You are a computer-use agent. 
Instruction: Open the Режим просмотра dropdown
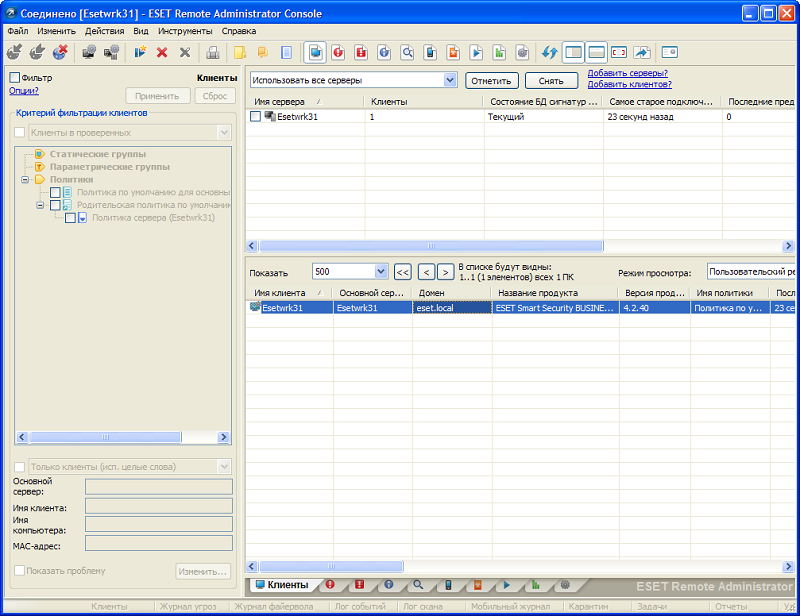click(x=751, y=272)
